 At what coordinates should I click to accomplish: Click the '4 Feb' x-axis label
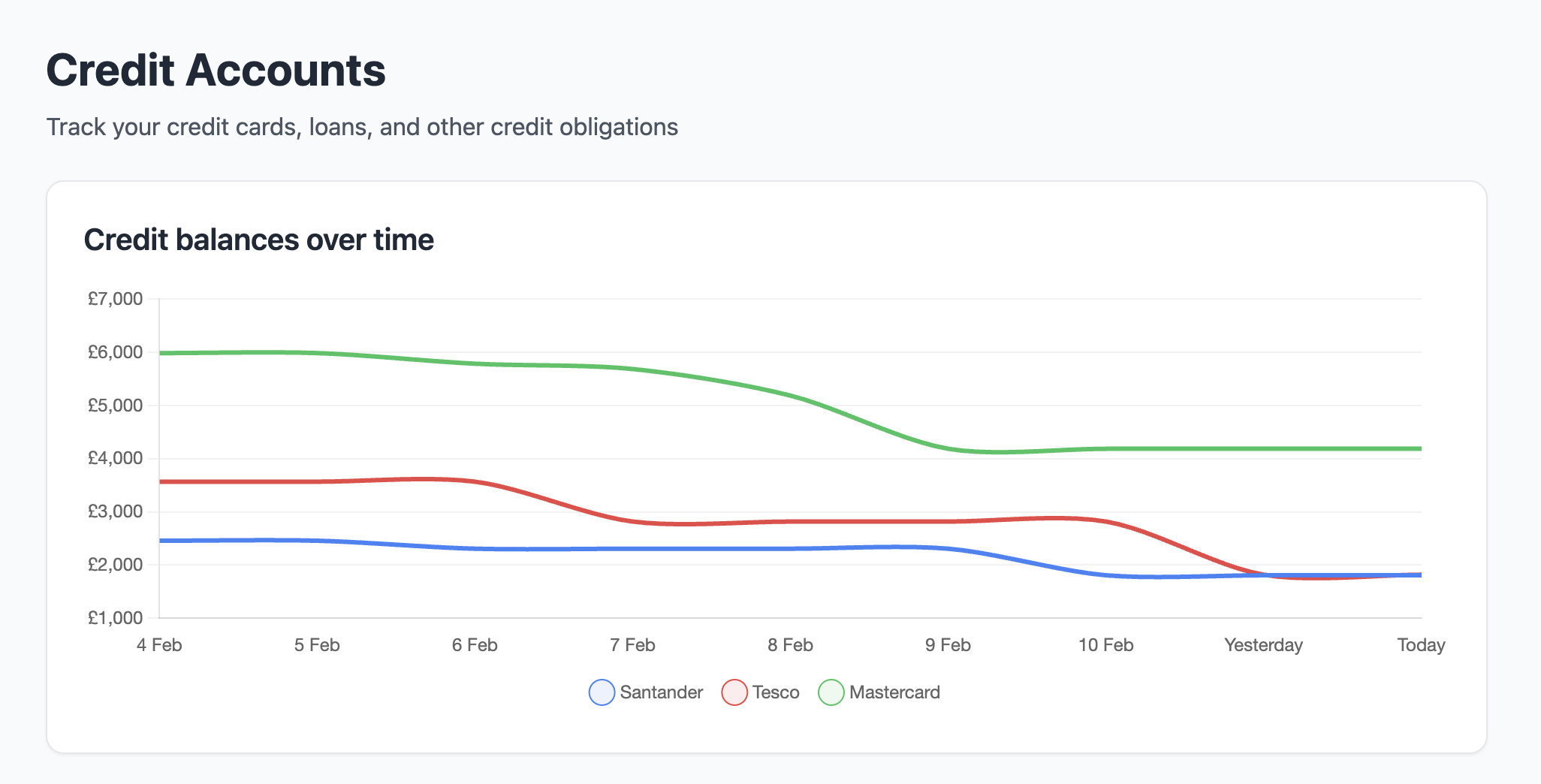159,645
